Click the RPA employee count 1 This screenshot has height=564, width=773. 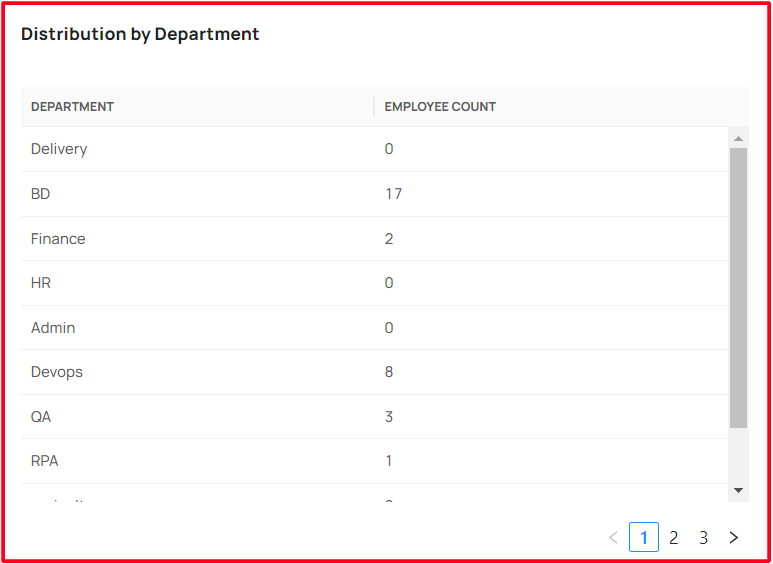(x=389, y=461)
